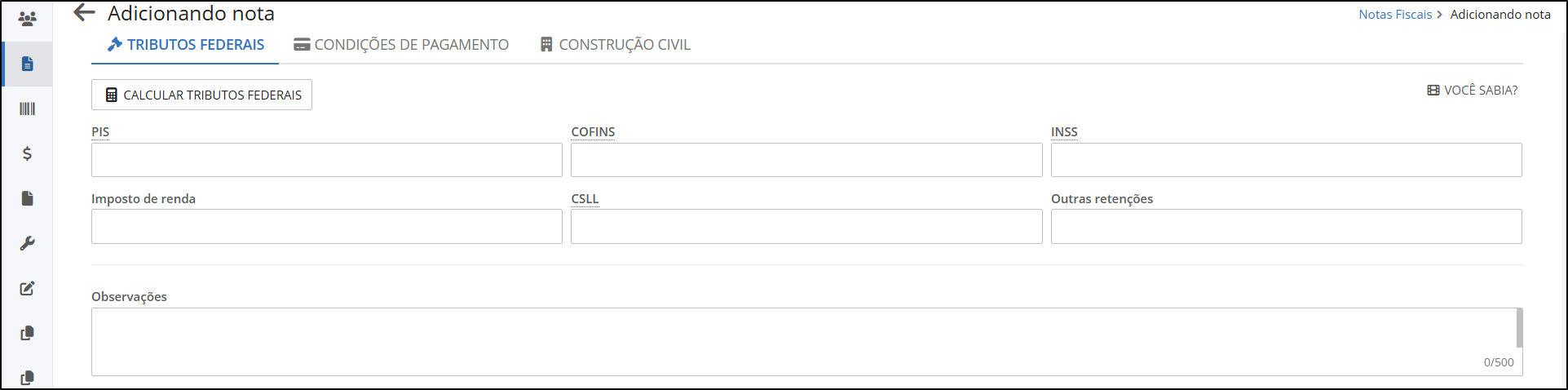The width and height of the screenshot is (1568, 390).
Task: Open the Você Sabia? link
Action: click(x=1472, y=91)
